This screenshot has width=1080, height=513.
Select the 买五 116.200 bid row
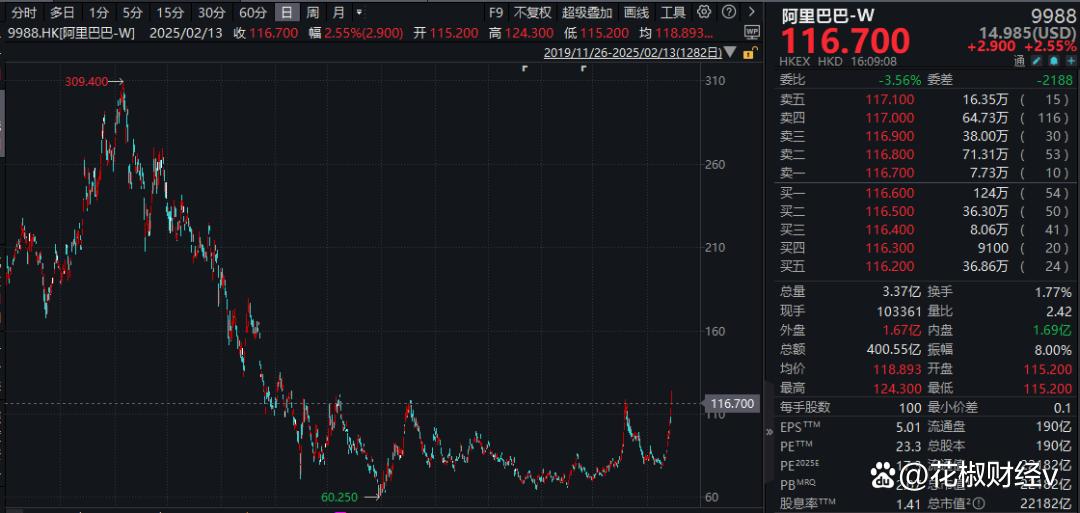tap(926, 266)
